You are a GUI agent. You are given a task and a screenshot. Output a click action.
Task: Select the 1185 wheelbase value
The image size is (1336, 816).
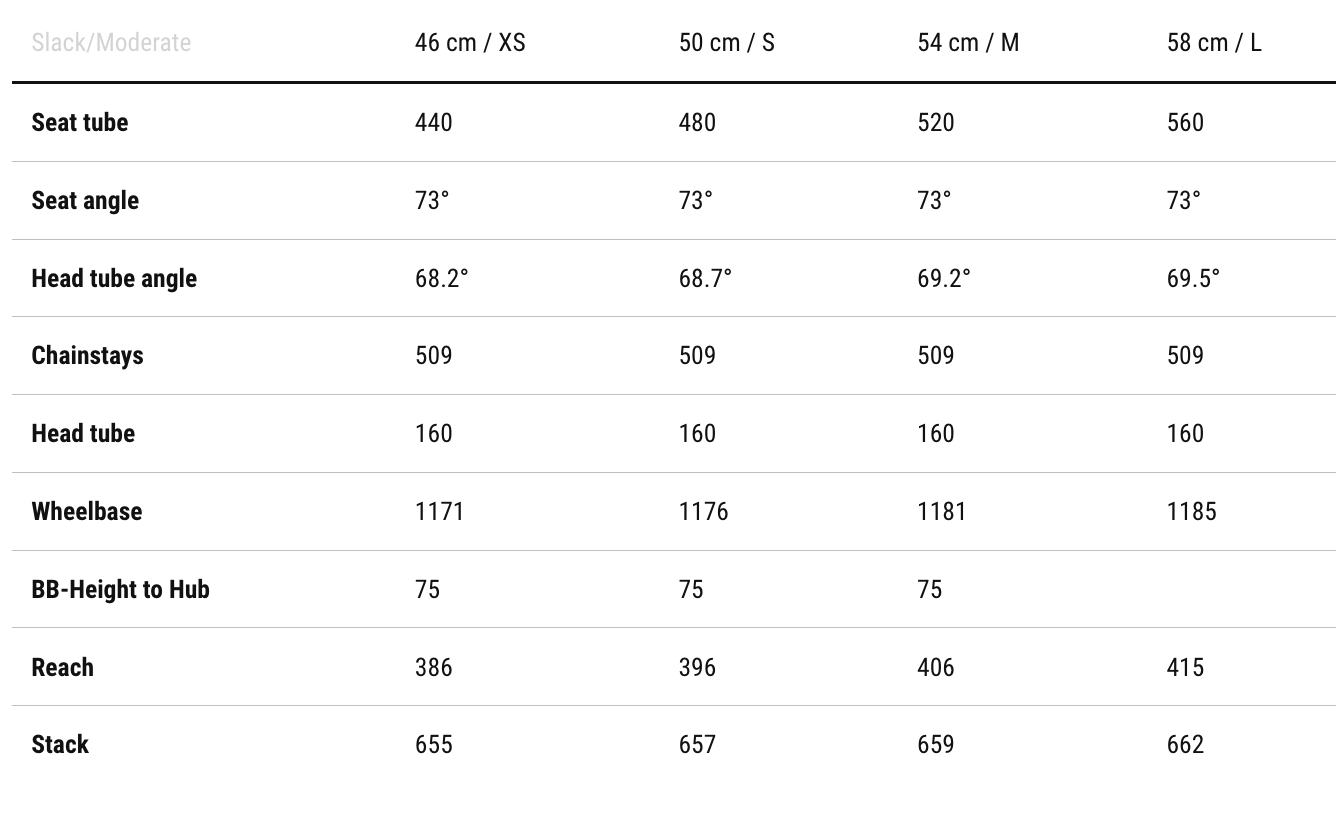click(1192, 511)
